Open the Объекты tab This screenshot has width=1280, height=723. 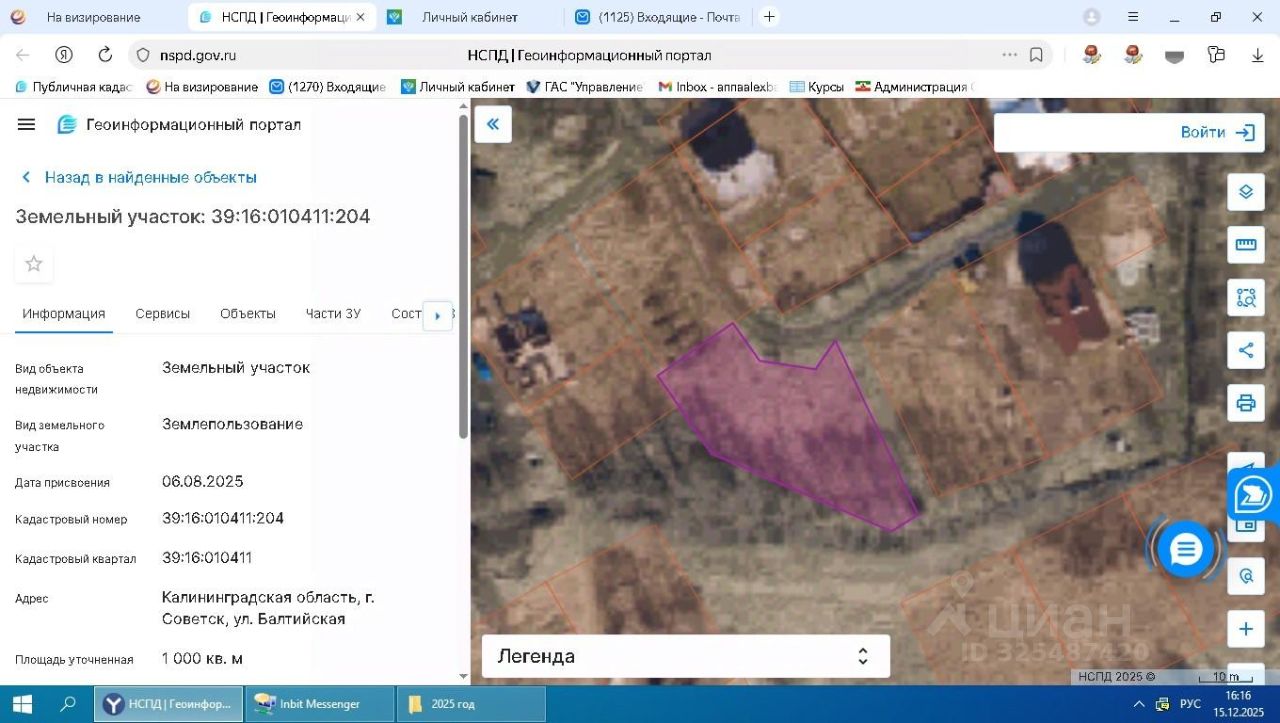coord(247,314)
